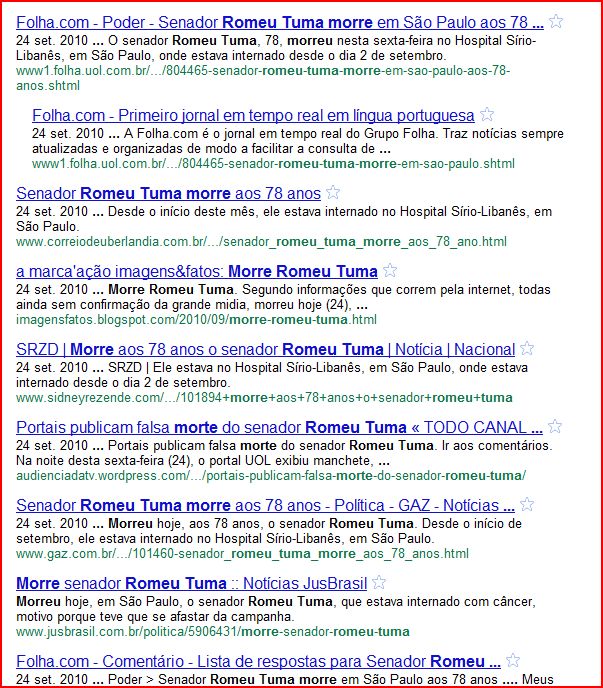Star the Portais publicam falsa morte result
This screenshot has width=603, height=688.
(x=555, y=426)
